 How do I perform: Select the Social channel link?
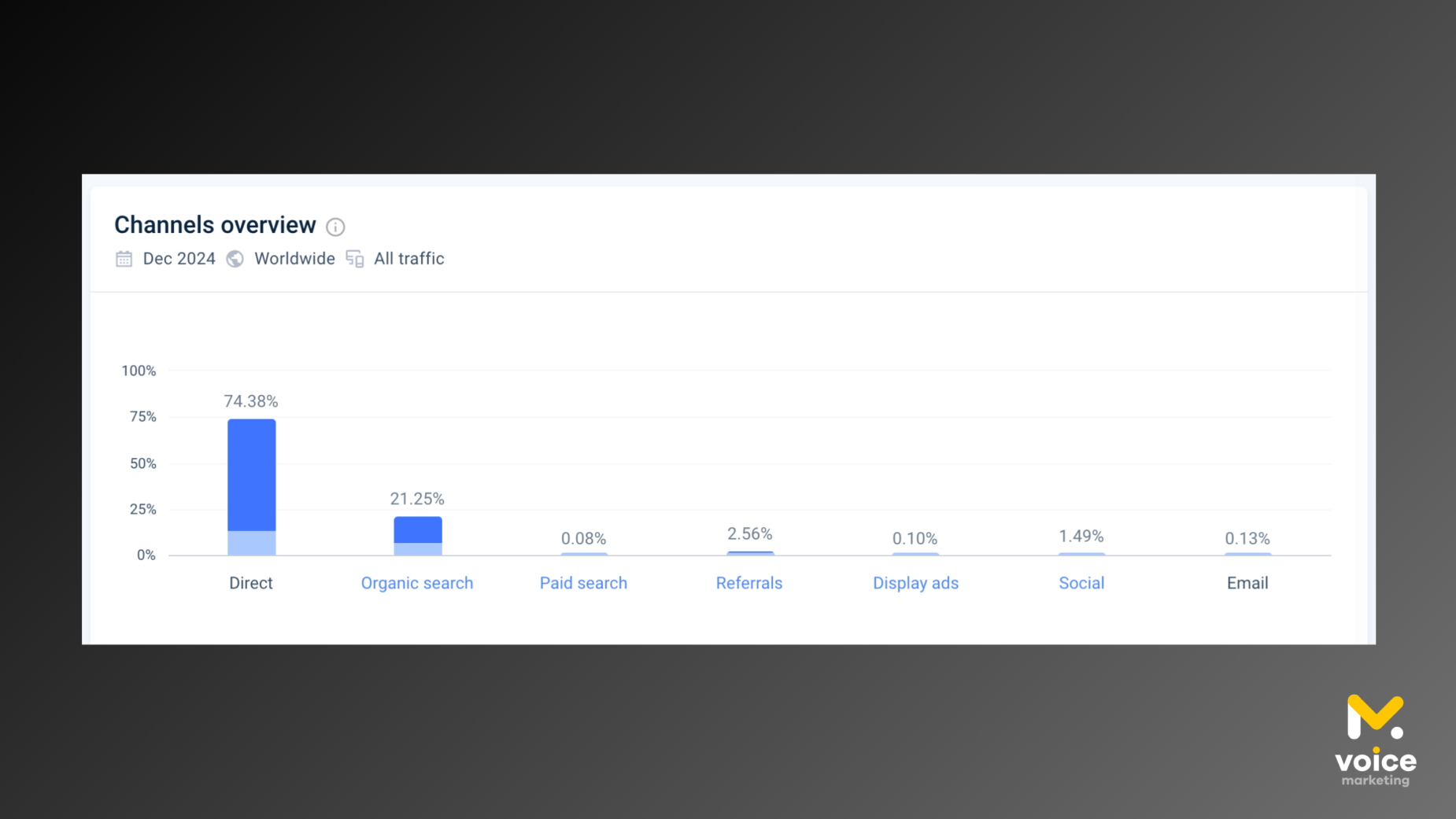pos(1081,583)
